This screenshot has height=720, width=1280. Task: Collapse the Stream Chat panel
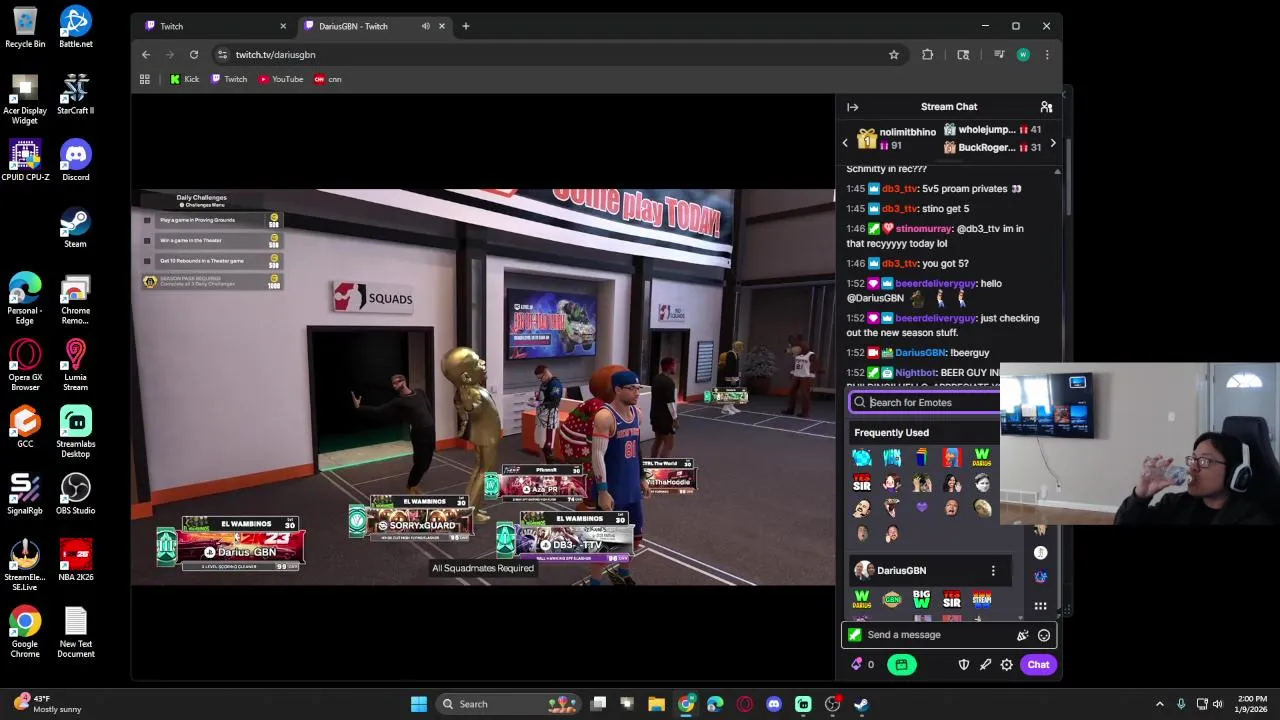click(x=852, y=107)
